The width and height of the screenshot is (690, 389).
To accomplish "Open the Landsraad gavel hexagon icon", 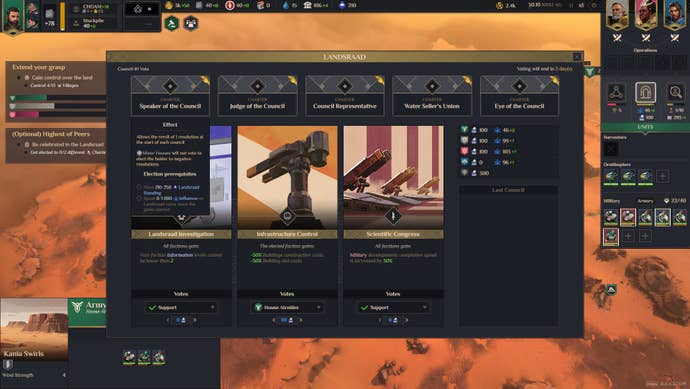I will tap(172, 23).
